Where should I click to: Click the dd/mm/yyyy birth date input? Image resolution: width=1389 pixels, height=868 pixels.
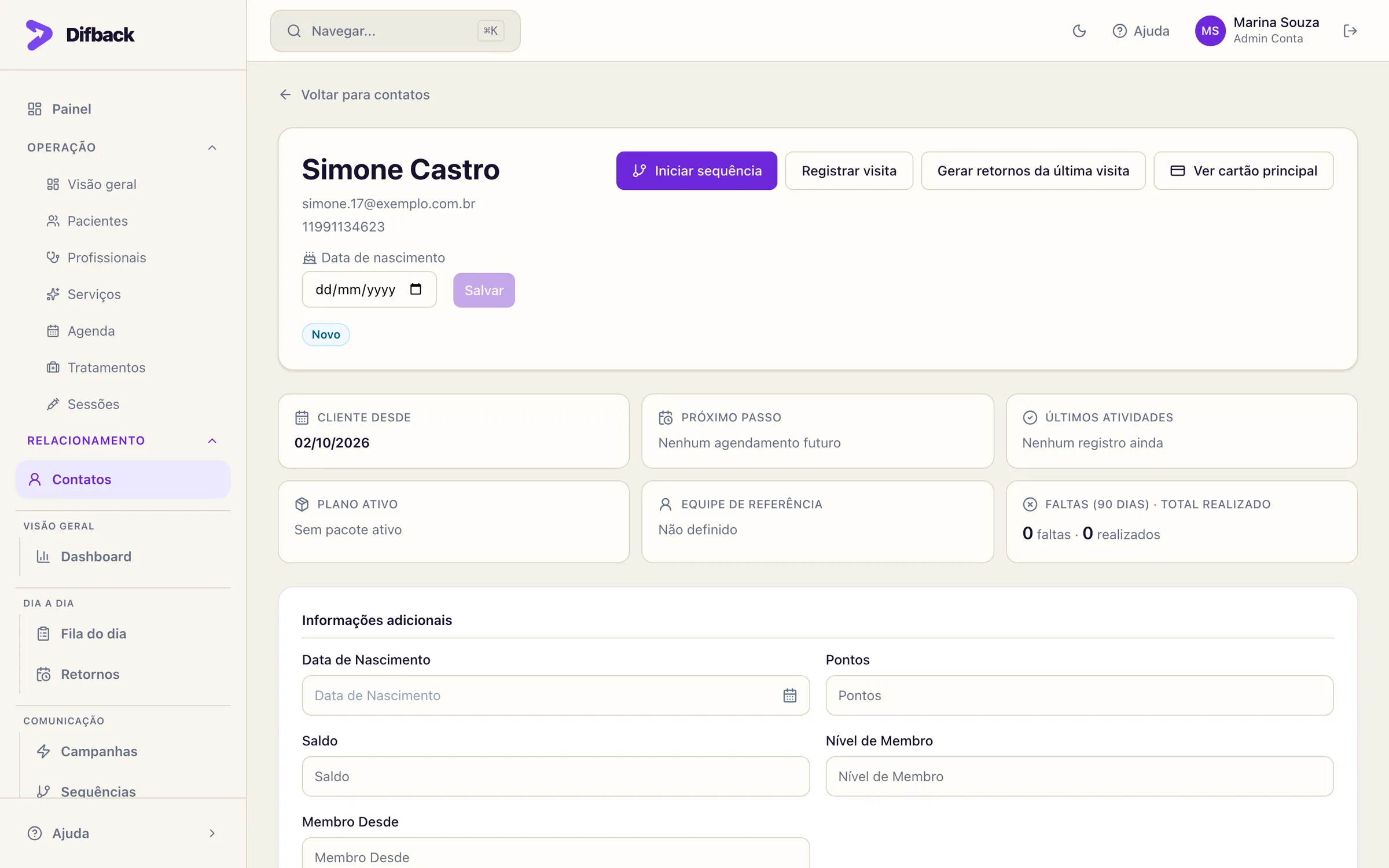369,289
